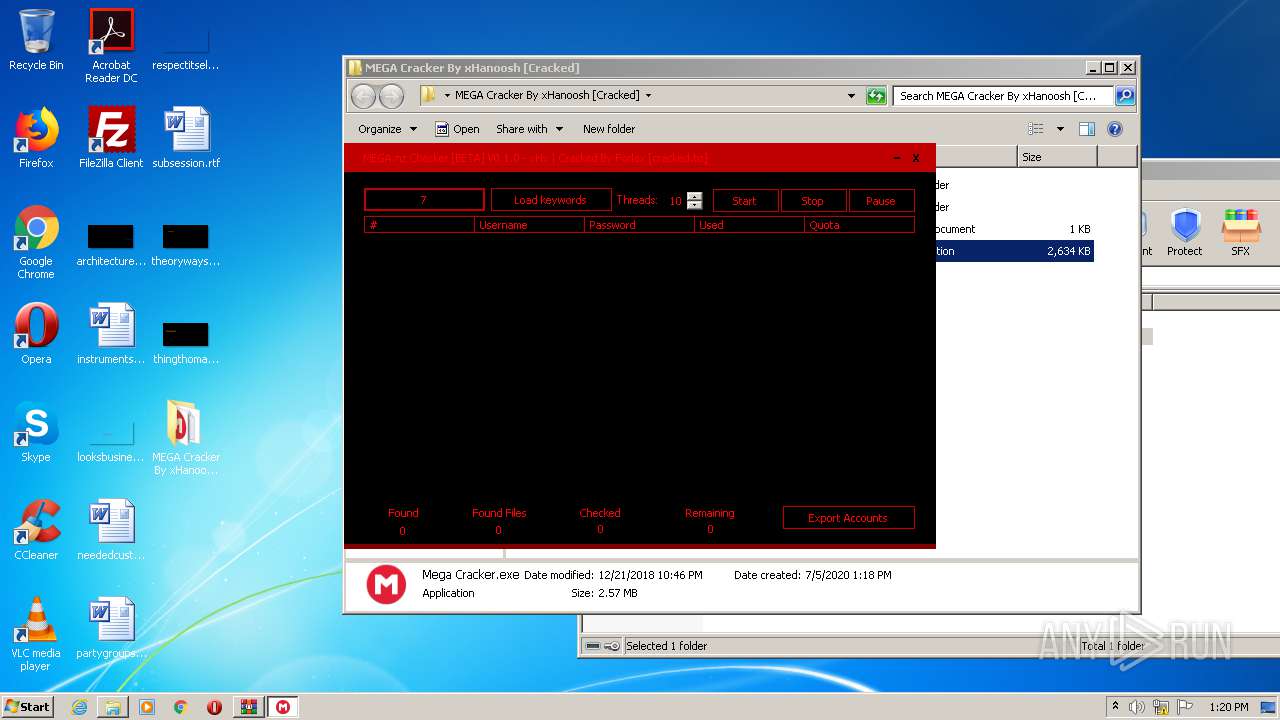This screenshot has height=720, width=1280.
Task: Select the row showing 2,634 KB
Action: (x=1013, y=251)
